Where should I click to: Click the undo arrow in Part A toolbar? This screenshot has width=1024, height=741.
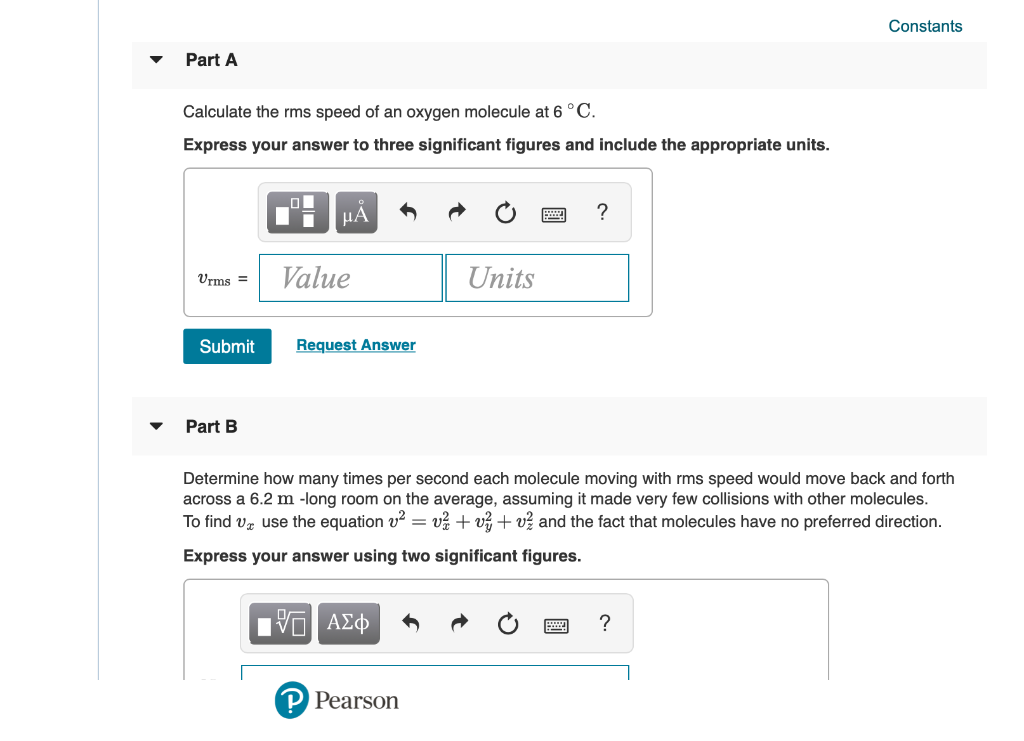(408, 212)
